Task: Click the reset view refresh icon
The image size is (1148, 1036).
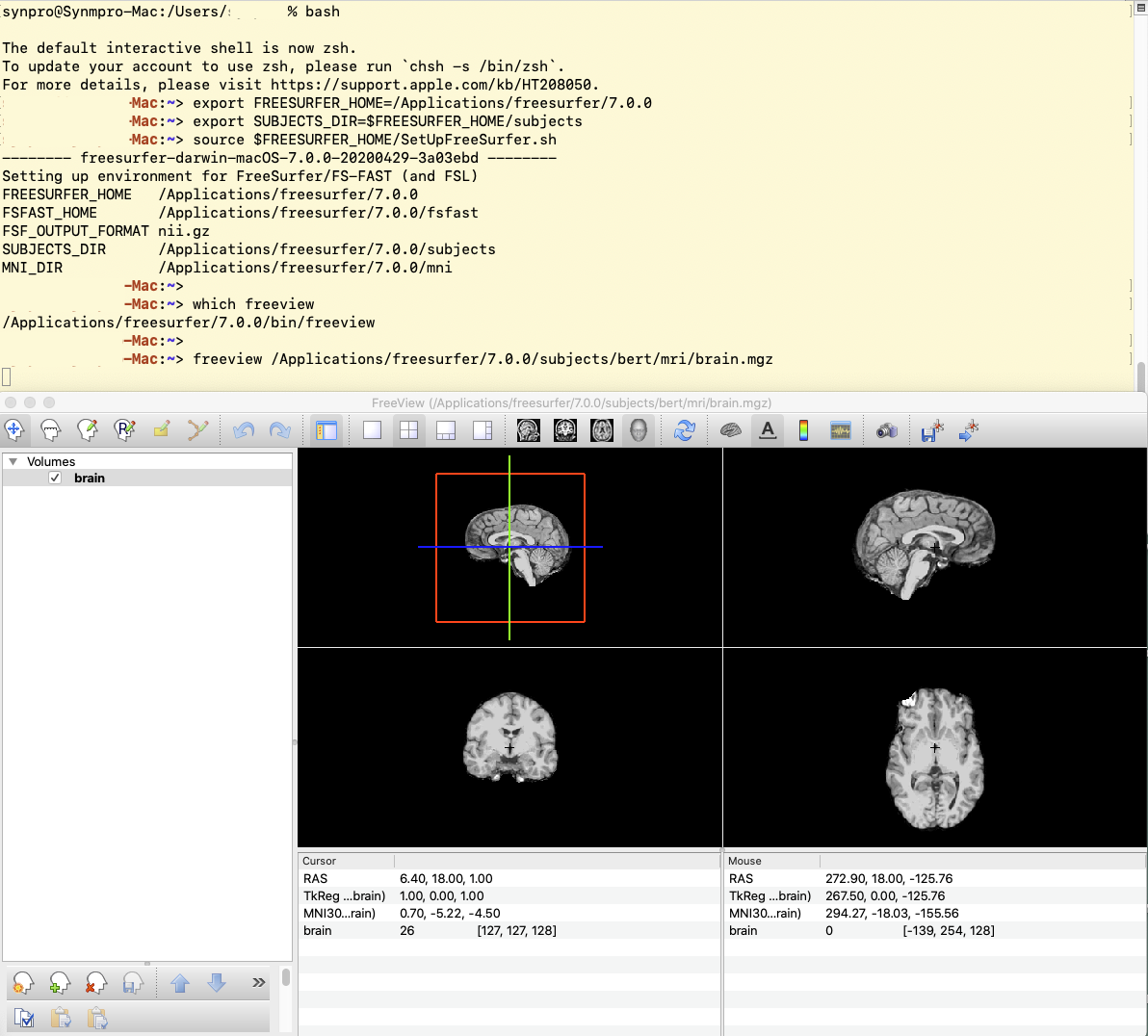Action: click(x=684, y=430)
